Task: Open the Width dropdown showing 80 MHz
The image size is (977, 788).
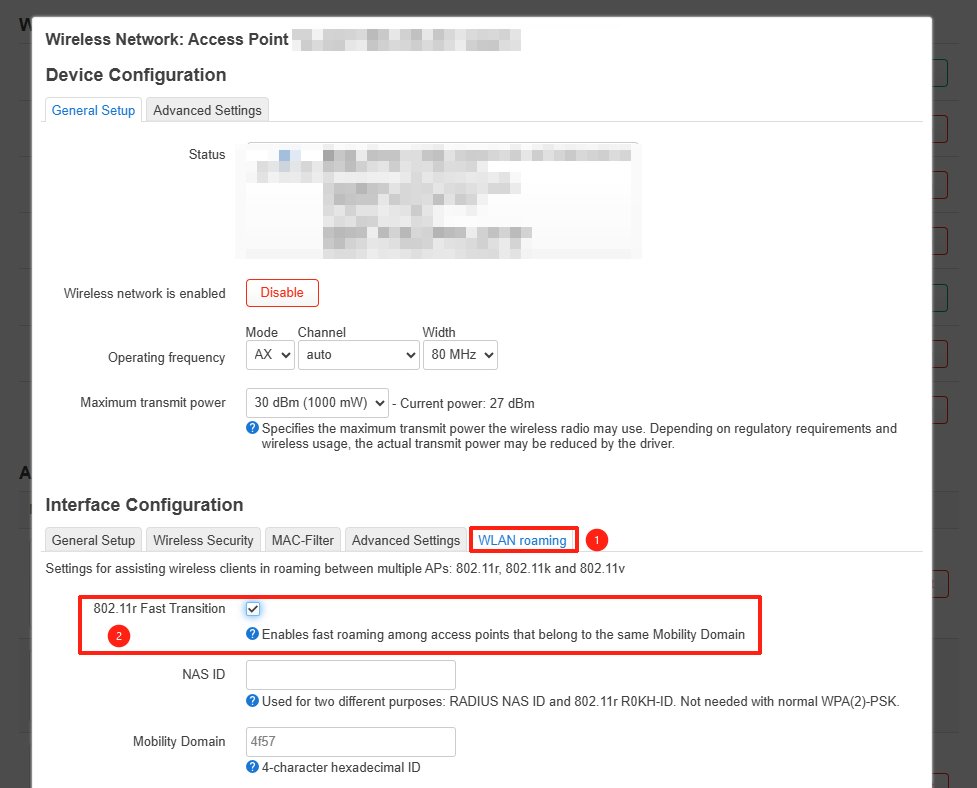Action: pyautogui.click(x=460, y=355)
